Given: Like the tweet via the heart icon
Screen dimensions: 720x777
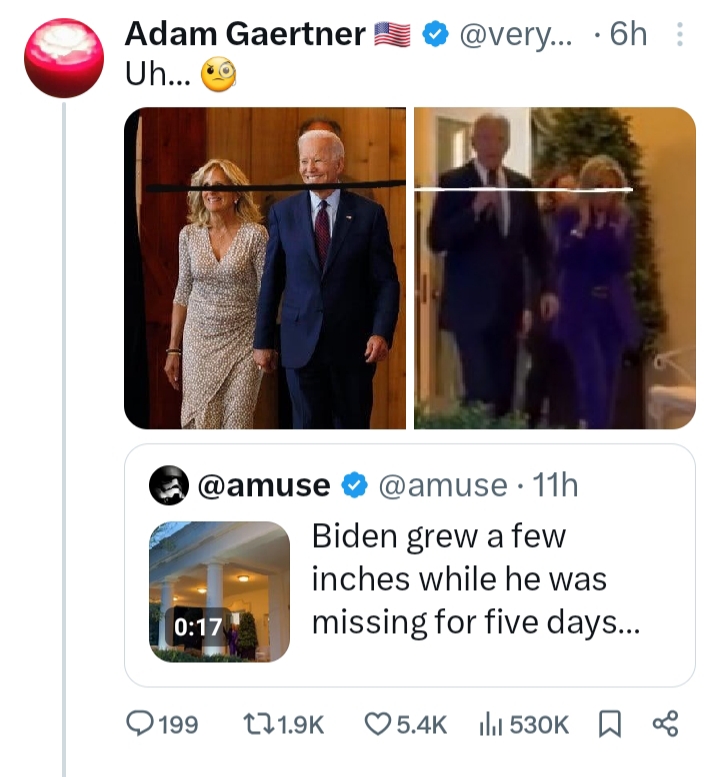Looking at the screenshot, I should (376, 724).
